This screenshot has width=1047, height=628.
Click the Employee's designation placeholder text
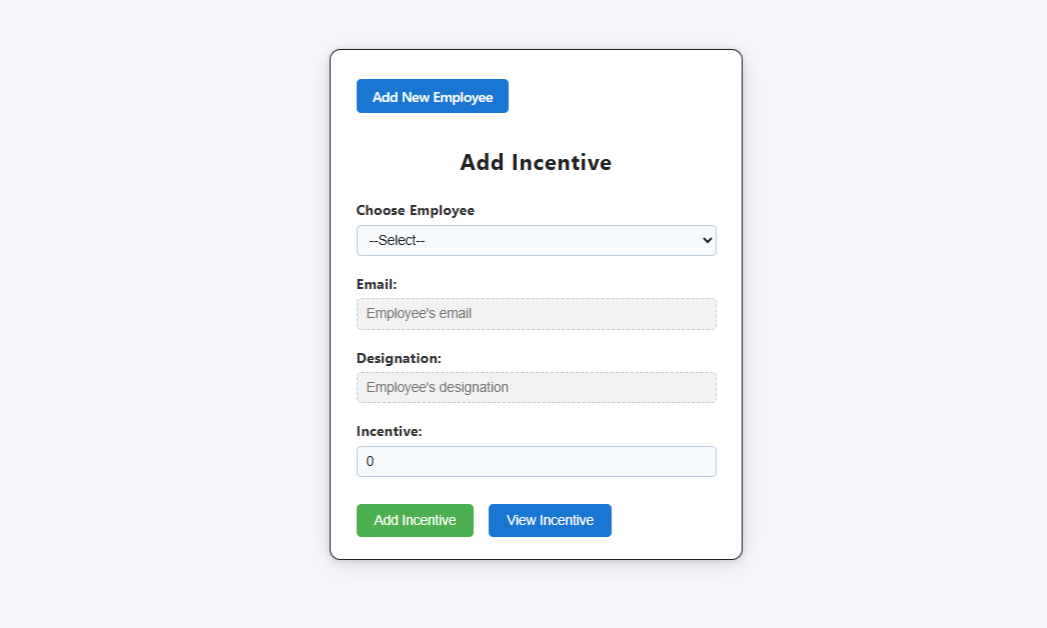(x=440, y=387)
